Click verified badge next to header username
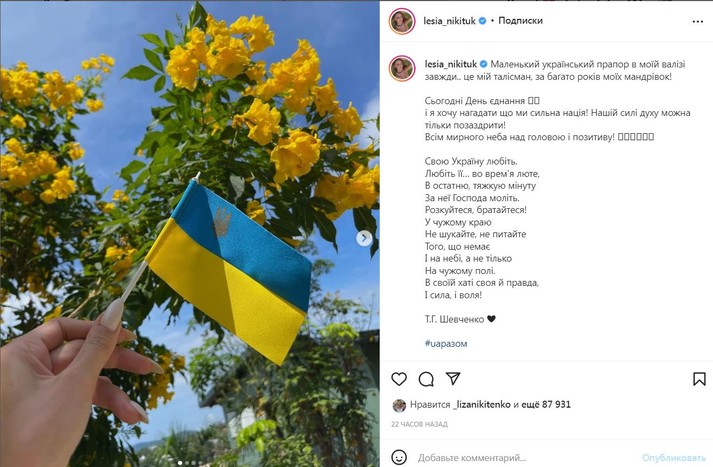The image size is (713, 467). click(482, 20)
